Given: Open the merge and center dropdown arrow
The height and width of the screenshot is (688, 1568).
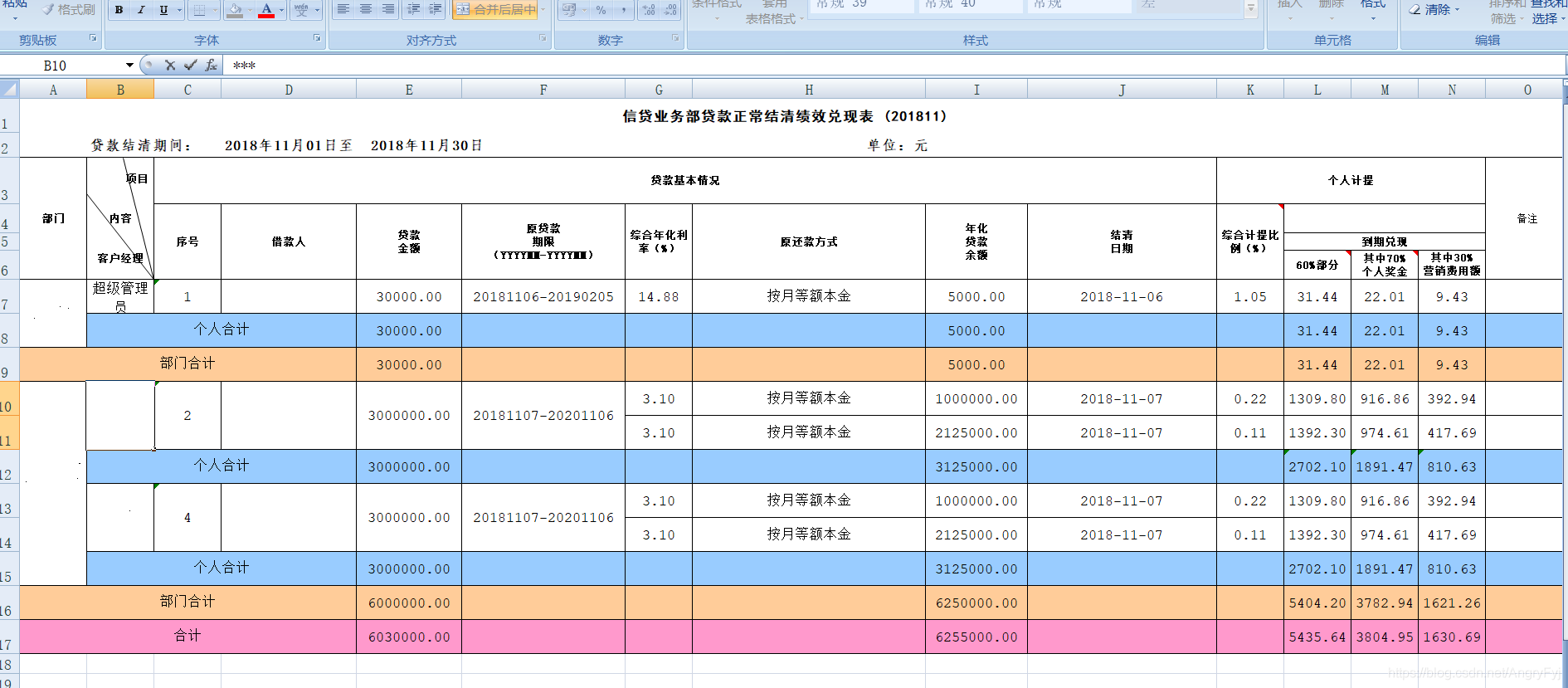Looking at the screenshot, I should coord(543,9).
